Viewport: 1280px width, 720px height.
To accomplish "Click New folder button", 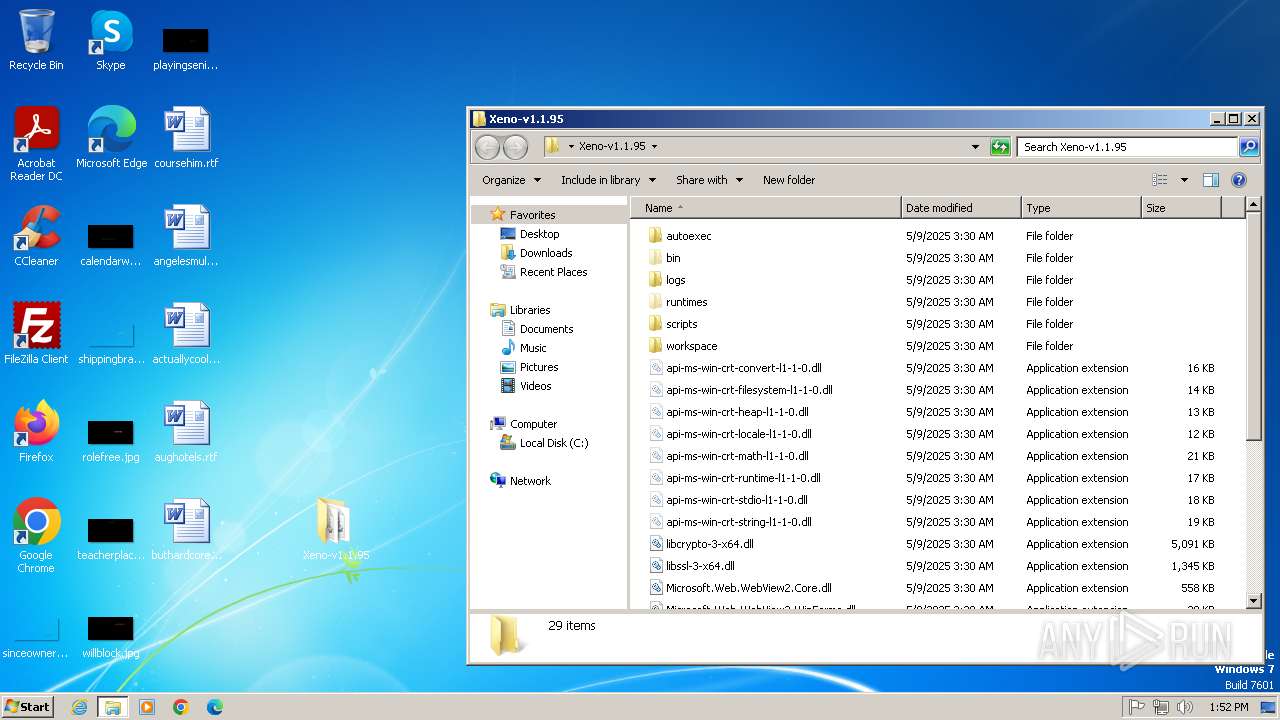I will (789, 180).
